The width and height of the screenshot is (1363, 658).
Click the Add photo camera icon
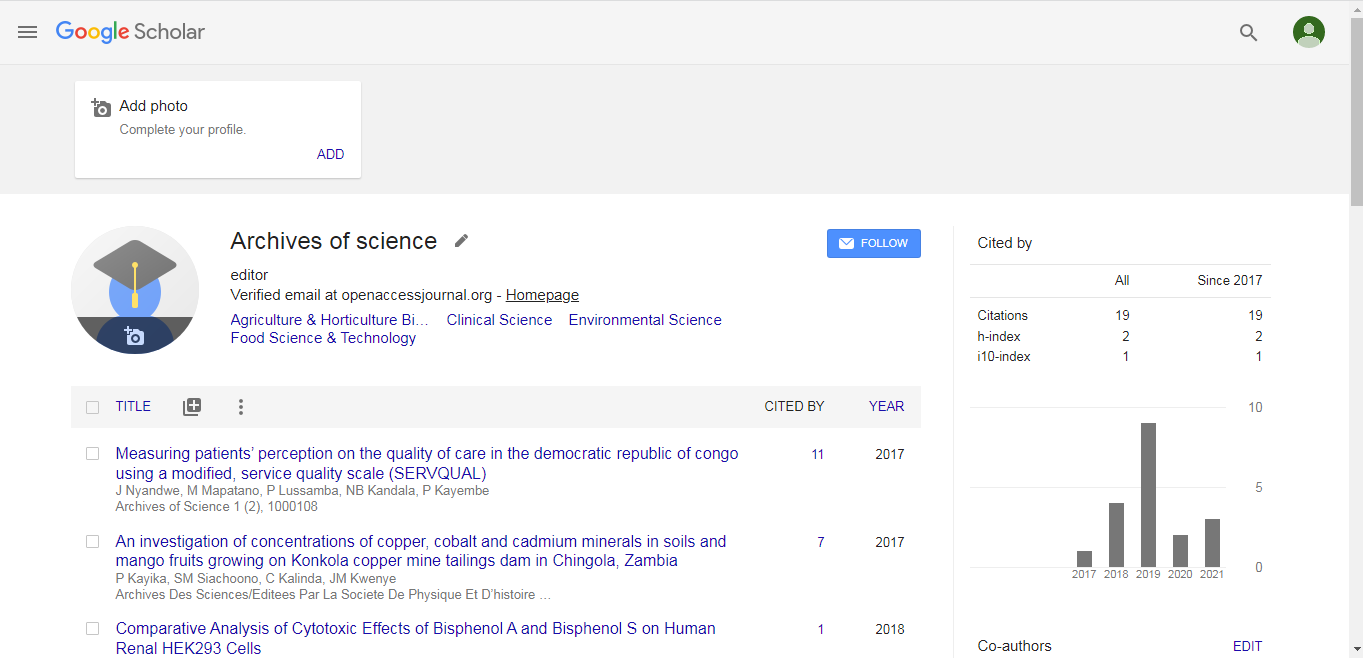[x=101, y=107]
